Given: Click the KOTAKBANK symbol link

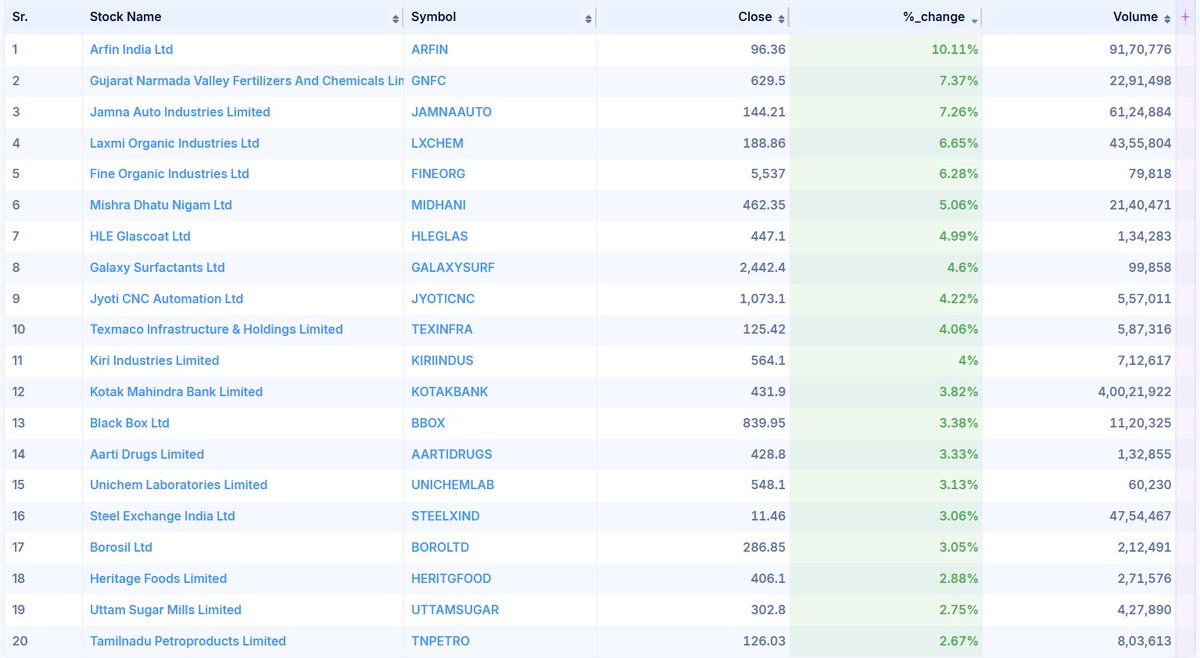Looking at the screenshot, I should [x=450, y=392].
